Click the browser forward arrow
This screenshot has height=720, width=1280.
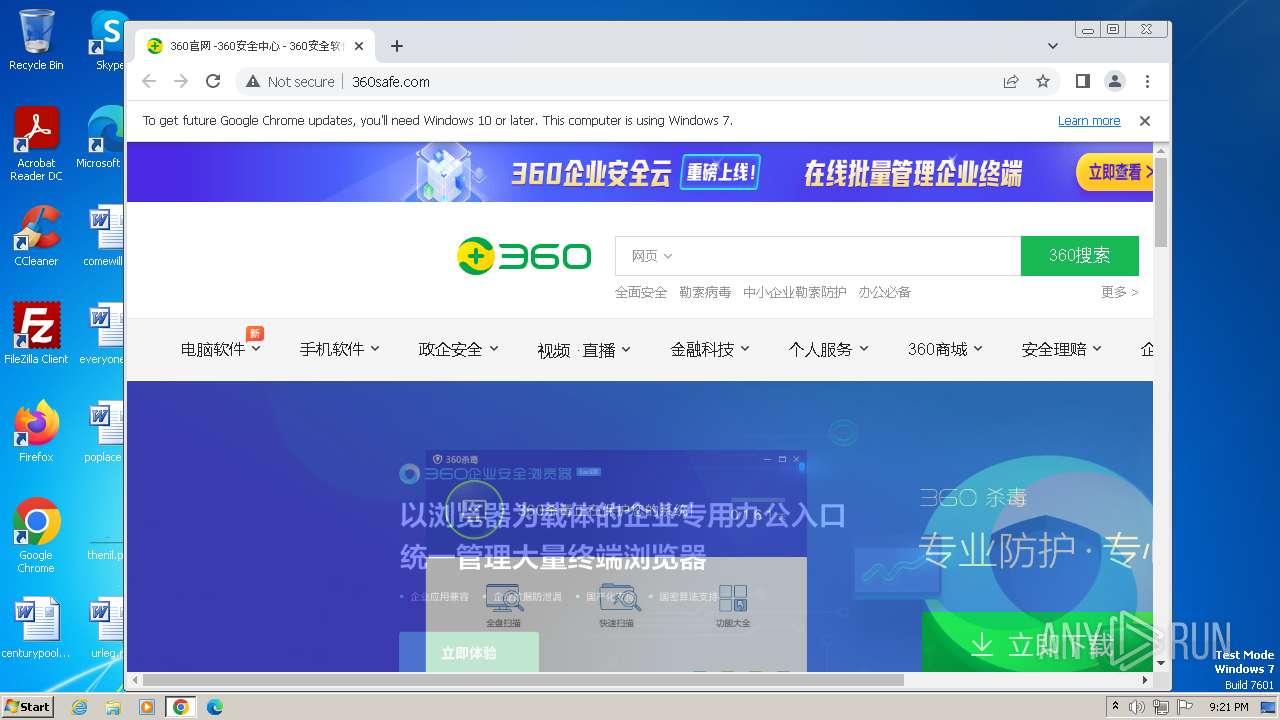pos(181,81)
